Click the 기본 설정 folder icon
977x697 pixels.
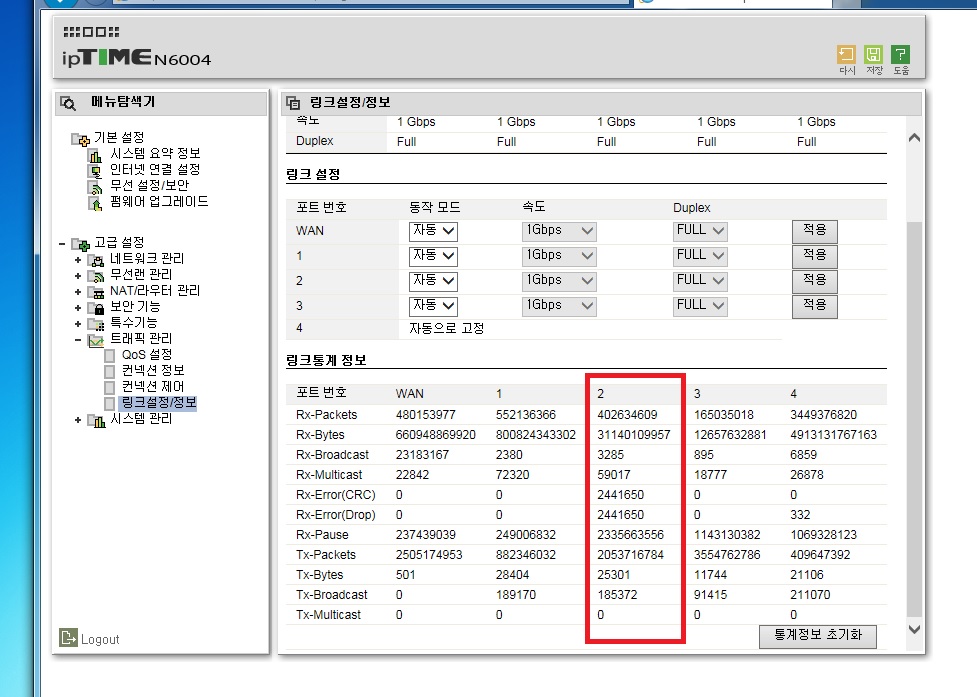pyautogui.click(x=80, y=138)
